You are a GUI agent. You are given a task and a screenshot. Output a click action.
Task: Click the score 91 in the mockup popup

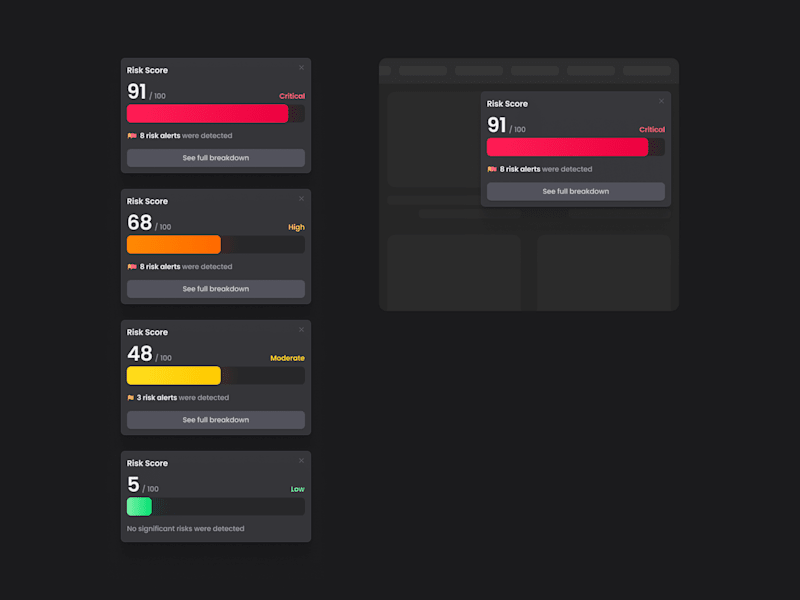[x=496, y=126]
